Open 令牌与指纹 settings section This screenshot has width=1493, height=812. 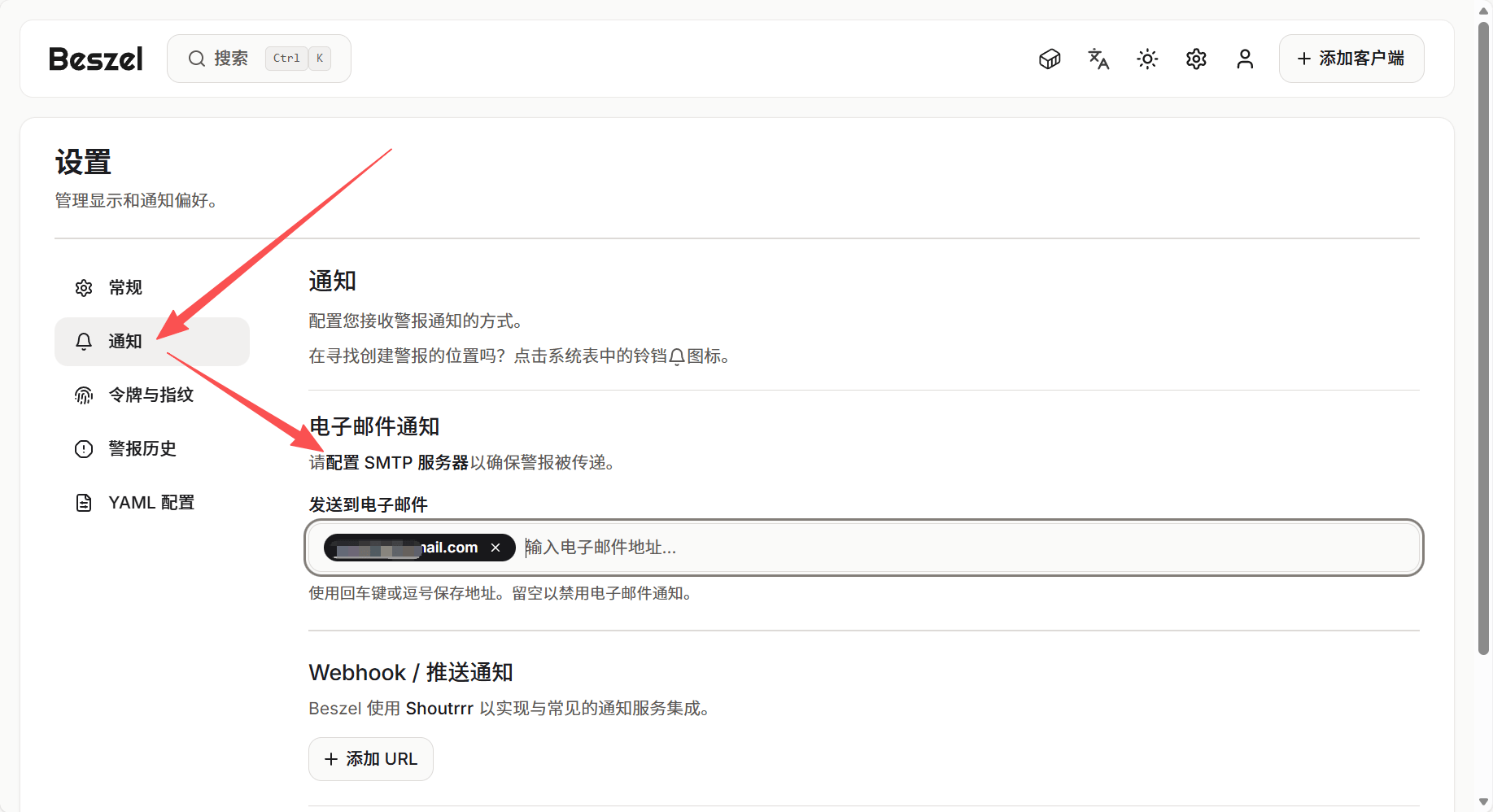[151, 395]
